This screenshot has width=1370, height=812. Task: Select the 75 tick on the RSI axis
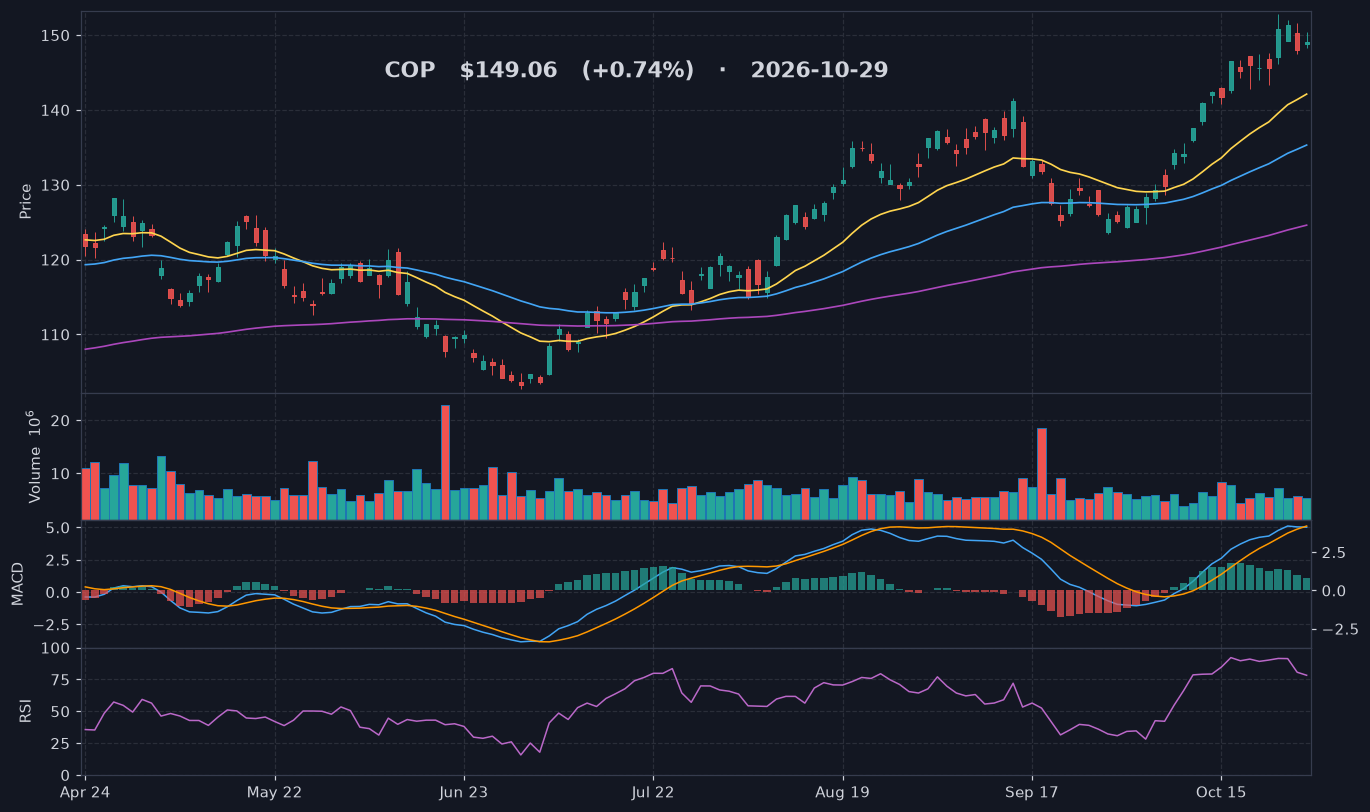pos(61,680)
